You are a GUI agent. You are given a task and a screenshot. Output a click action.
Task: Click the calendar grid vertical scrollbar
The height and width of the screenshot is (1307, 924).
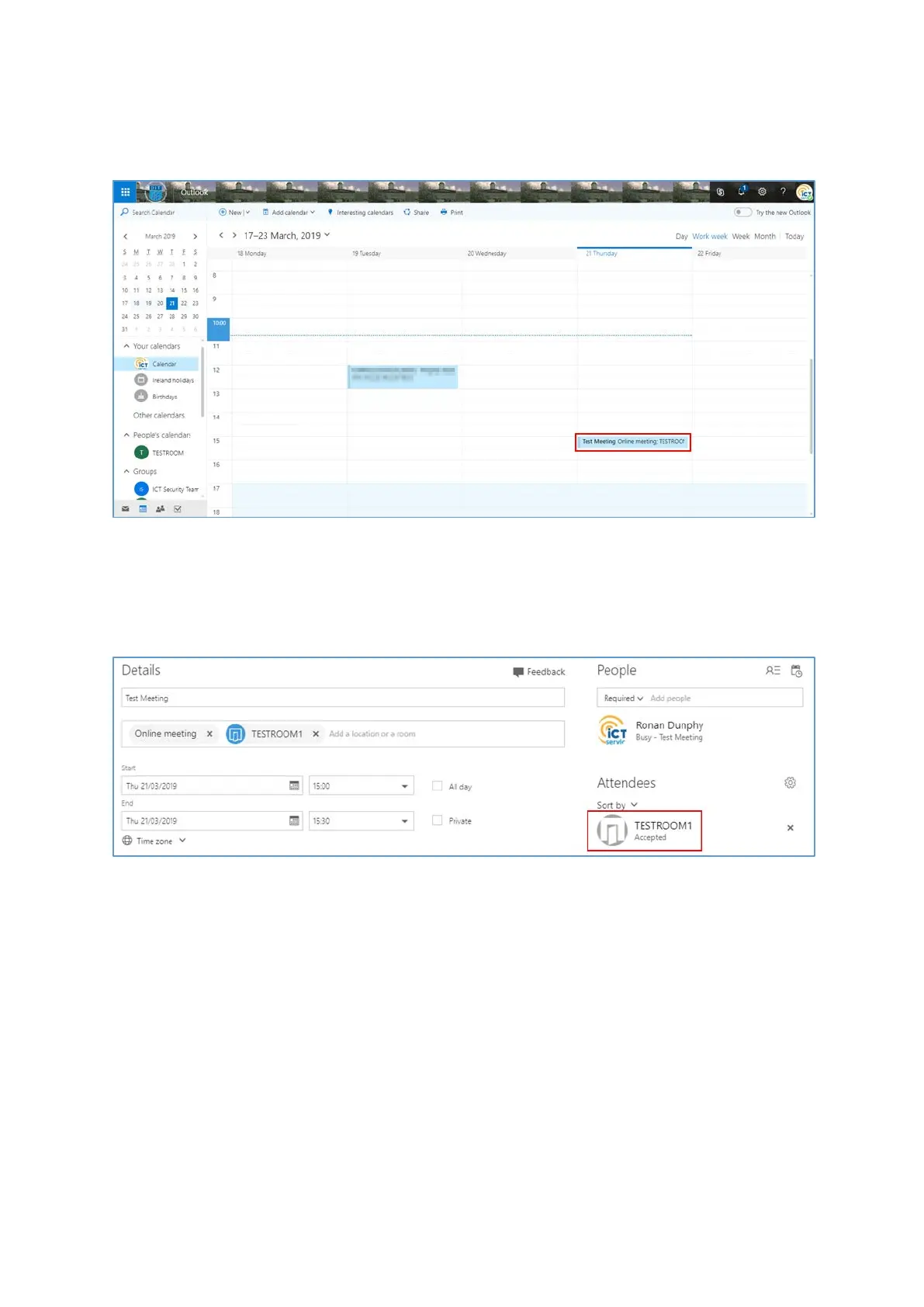[811, 406]
